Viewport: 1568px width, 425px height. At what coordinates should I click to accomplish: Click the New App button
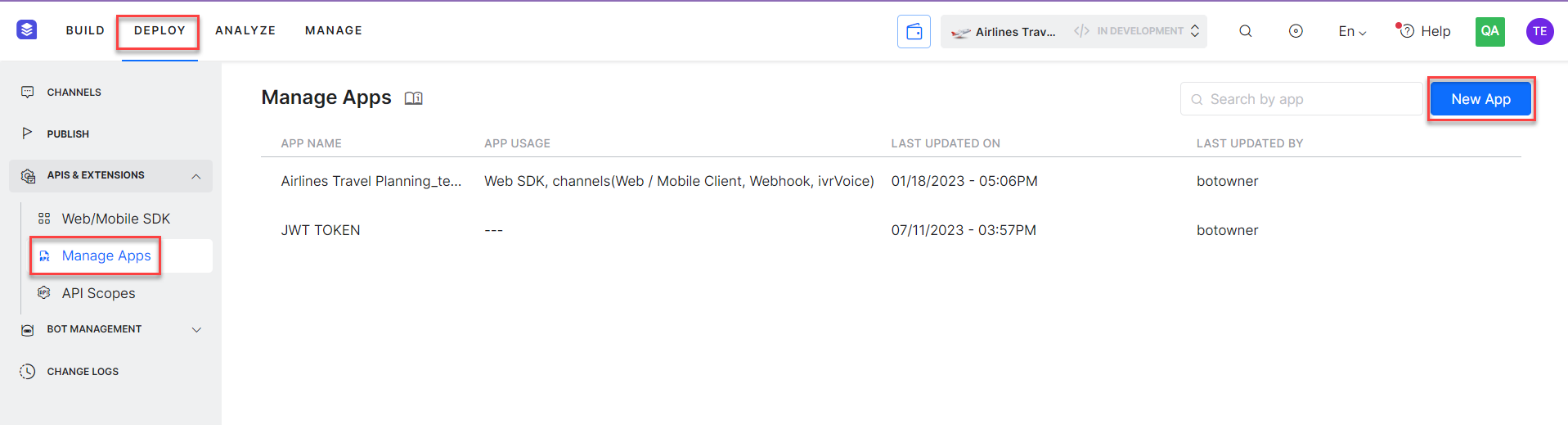(x=1480, y=99)
